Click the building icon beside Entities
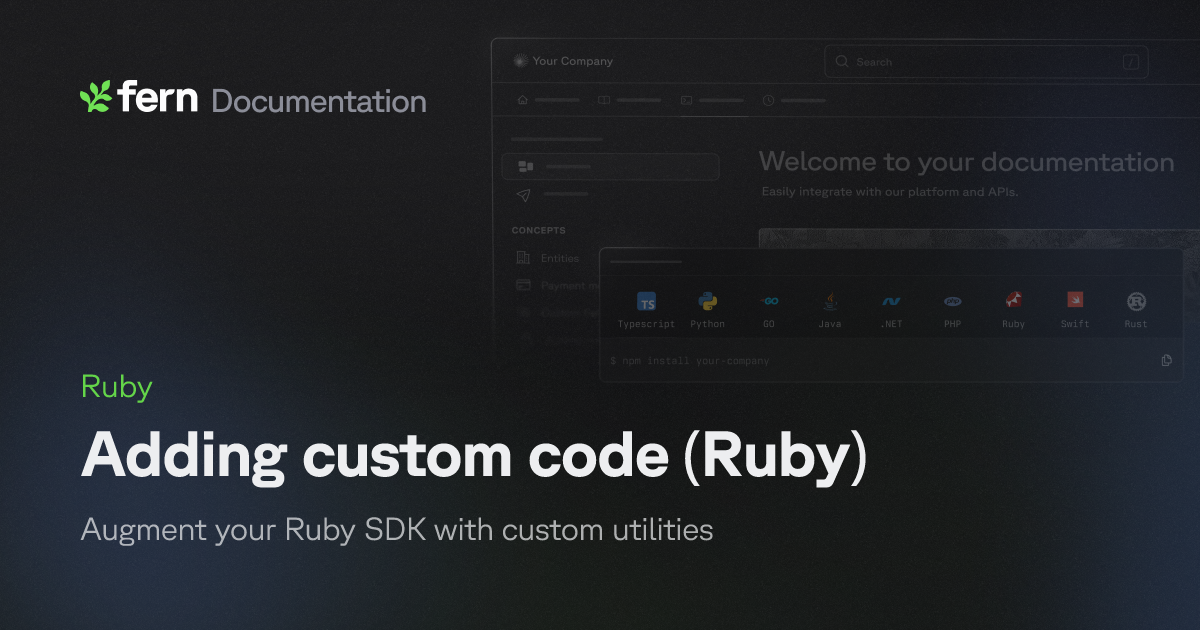Viewport: 1200px width, 630px height. coord(523,258)
